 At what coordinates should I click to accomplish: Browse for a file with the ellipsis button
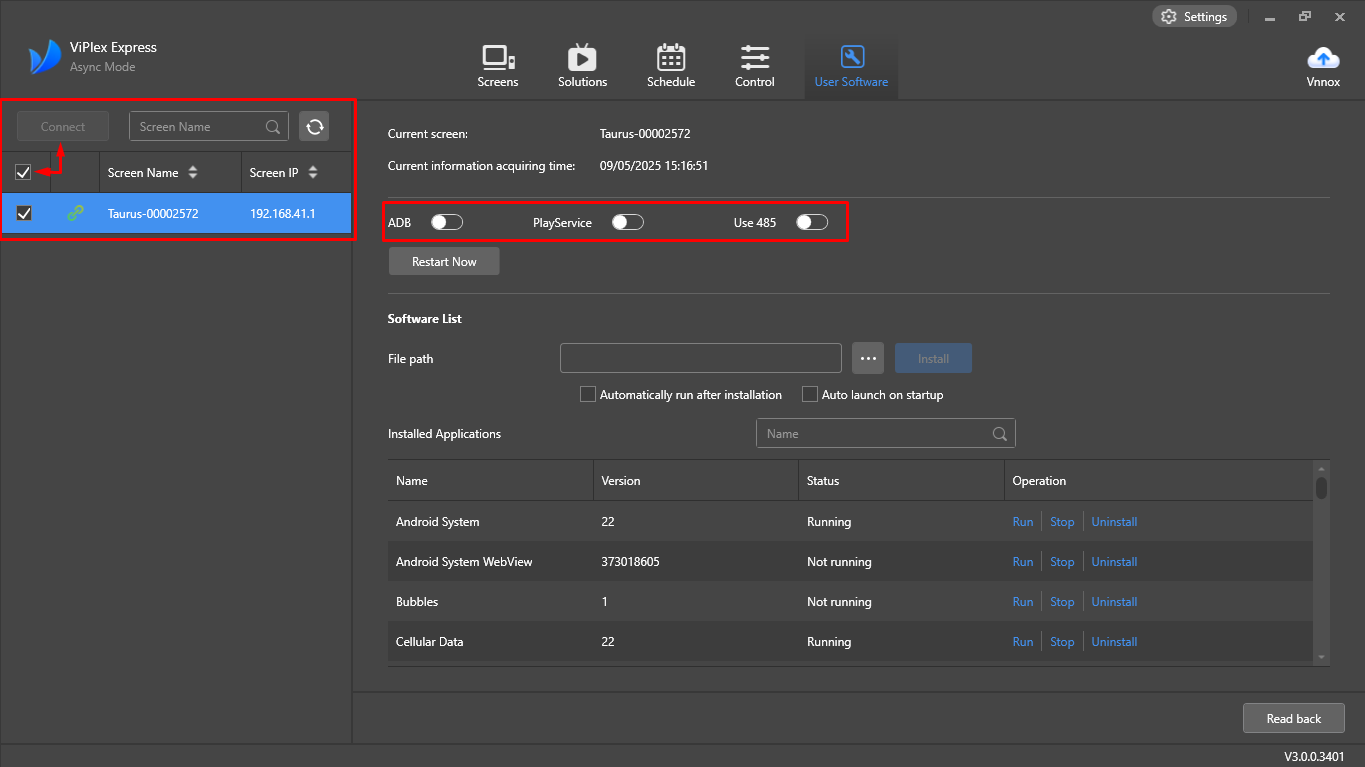tap(868, 358)
